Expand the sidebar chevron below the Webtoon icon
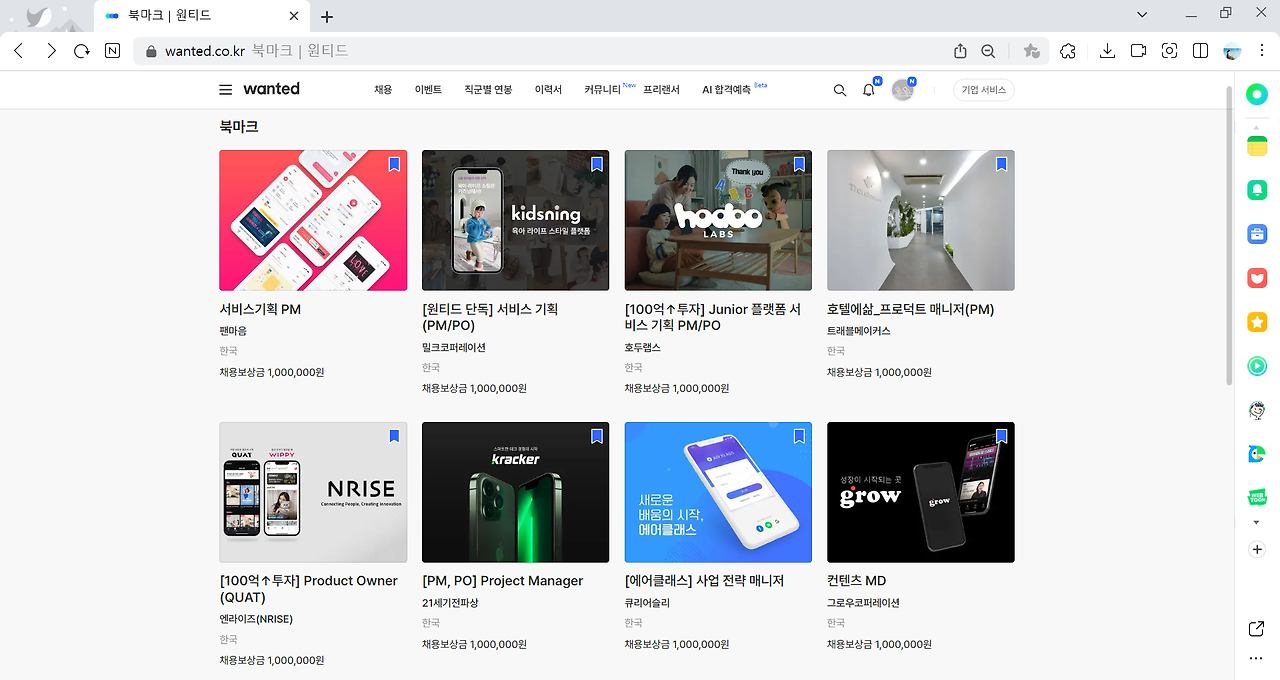 [x=1257, y=521]
